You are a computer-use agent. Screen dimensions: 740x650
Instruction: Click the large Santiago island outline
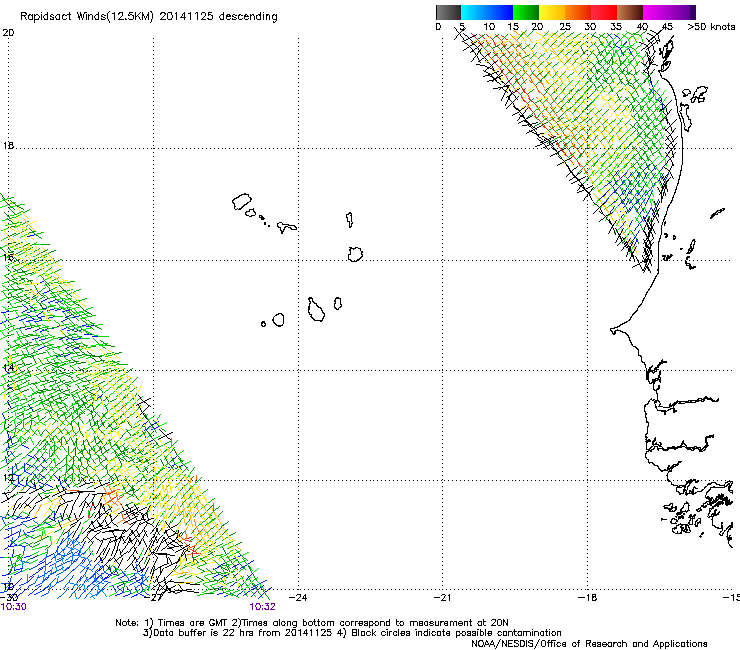(x=316, y=310)
